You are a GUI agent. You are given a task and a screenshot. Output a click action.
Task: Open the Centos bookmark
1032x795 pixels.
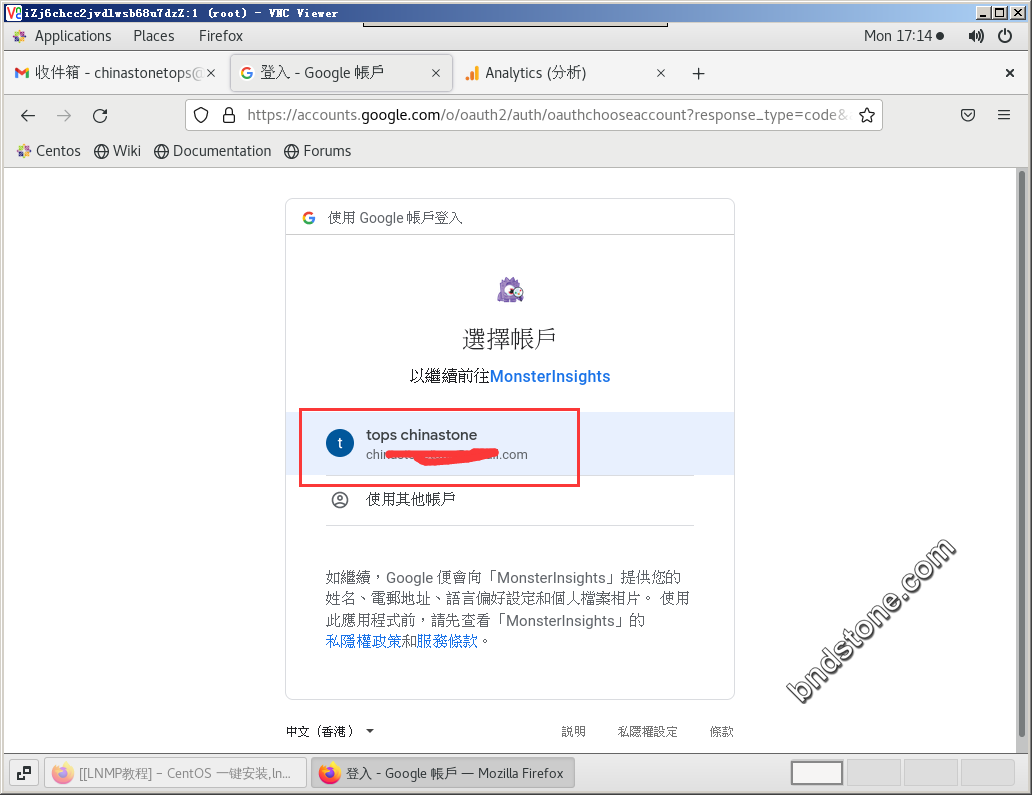point(49,151)
